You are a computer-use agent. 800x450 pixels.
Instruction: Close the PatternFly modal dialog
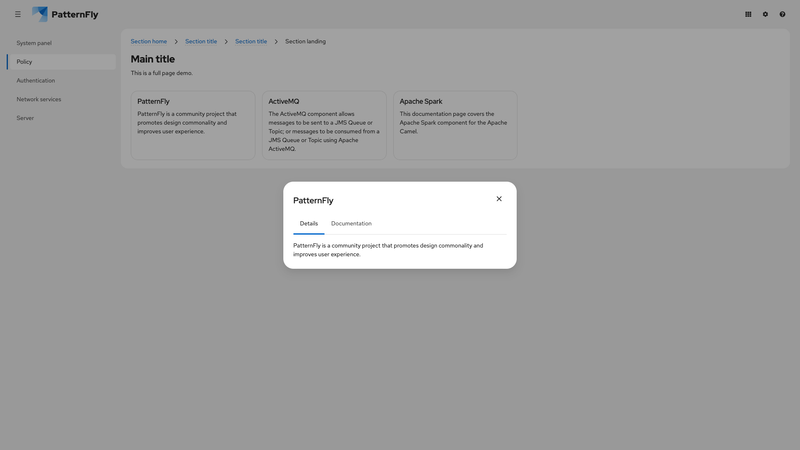[x=499, y=199]
